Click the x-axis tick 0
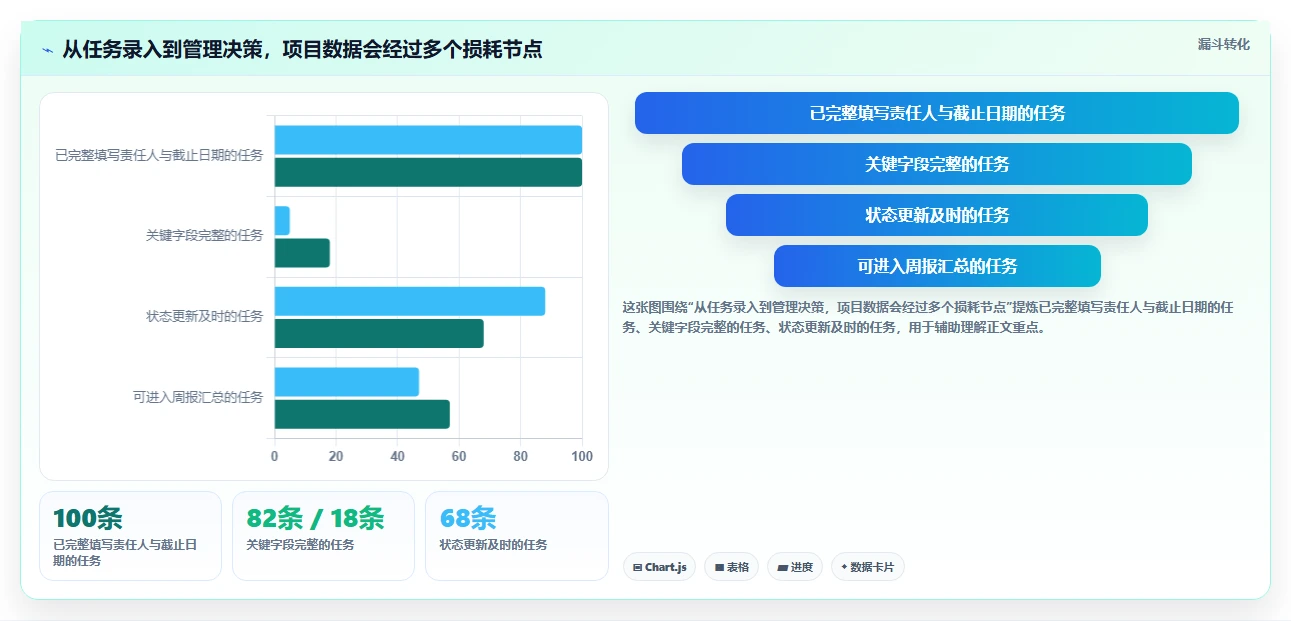Screen dimensions: 1291x621 [x=275, y=456]
